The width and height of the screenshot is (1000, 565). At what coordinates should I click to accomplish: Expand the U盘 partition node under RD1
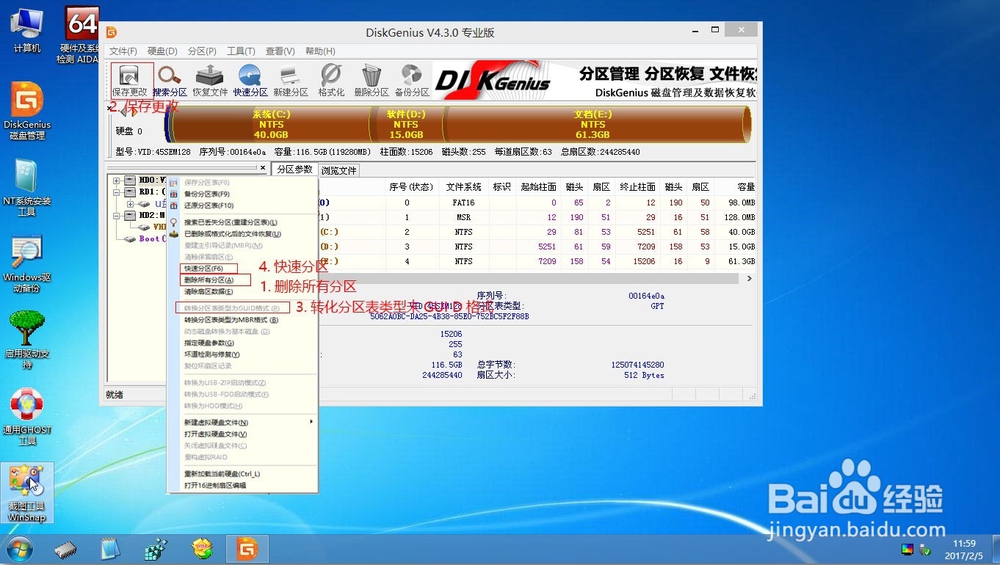tap(130, 204)
